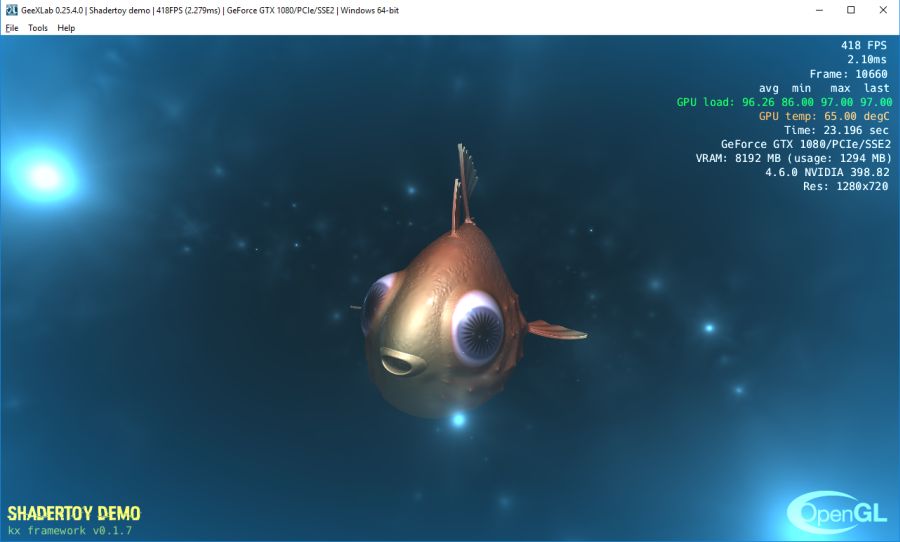The height and width of the screenshot is (542, 900).
Task: Click the 'kx framework v0.1.7' text
Action: pos(69,530)
